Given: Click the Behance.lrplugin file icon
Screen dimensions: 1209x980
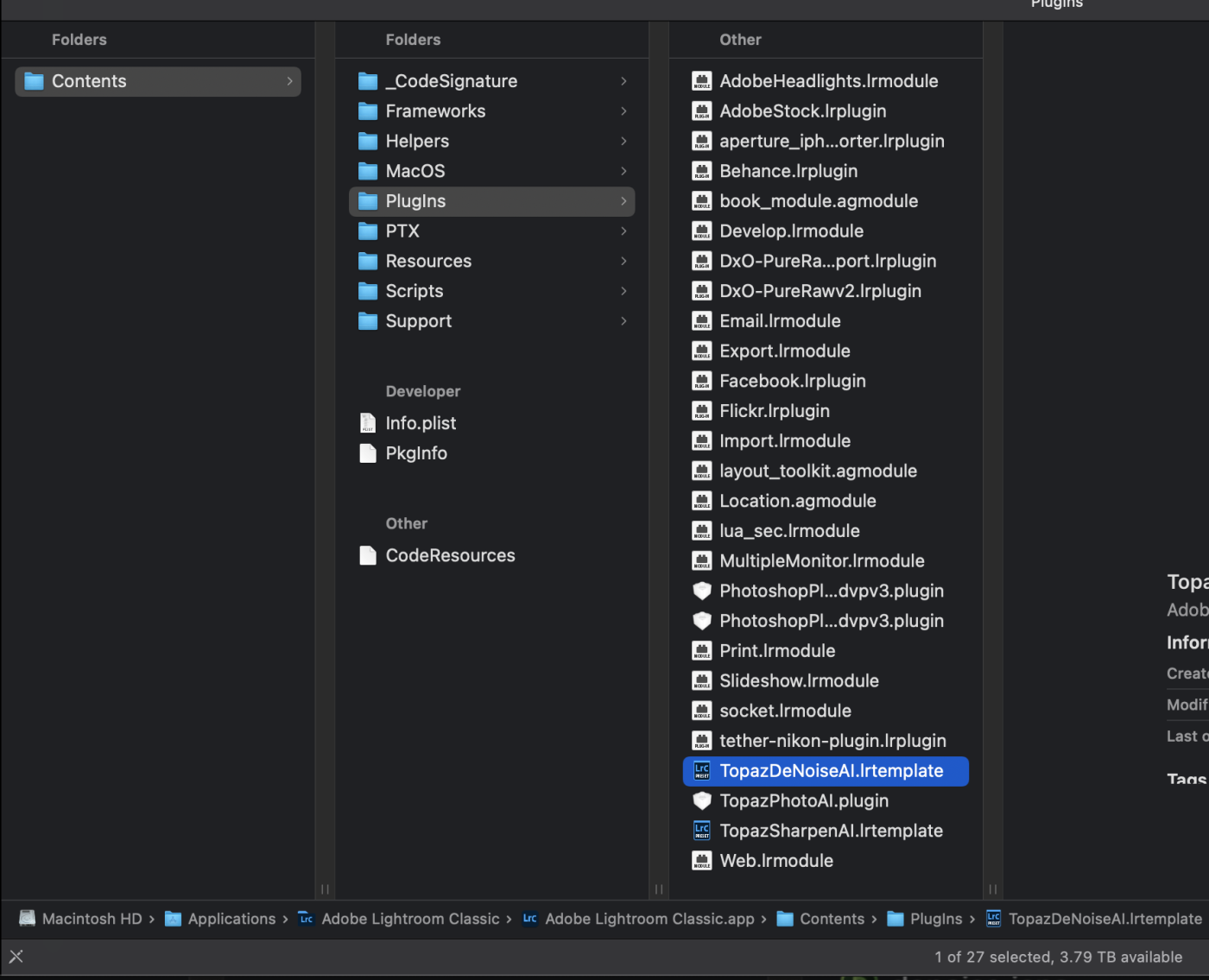Looking at the screenshot, I should coord(702,171).
